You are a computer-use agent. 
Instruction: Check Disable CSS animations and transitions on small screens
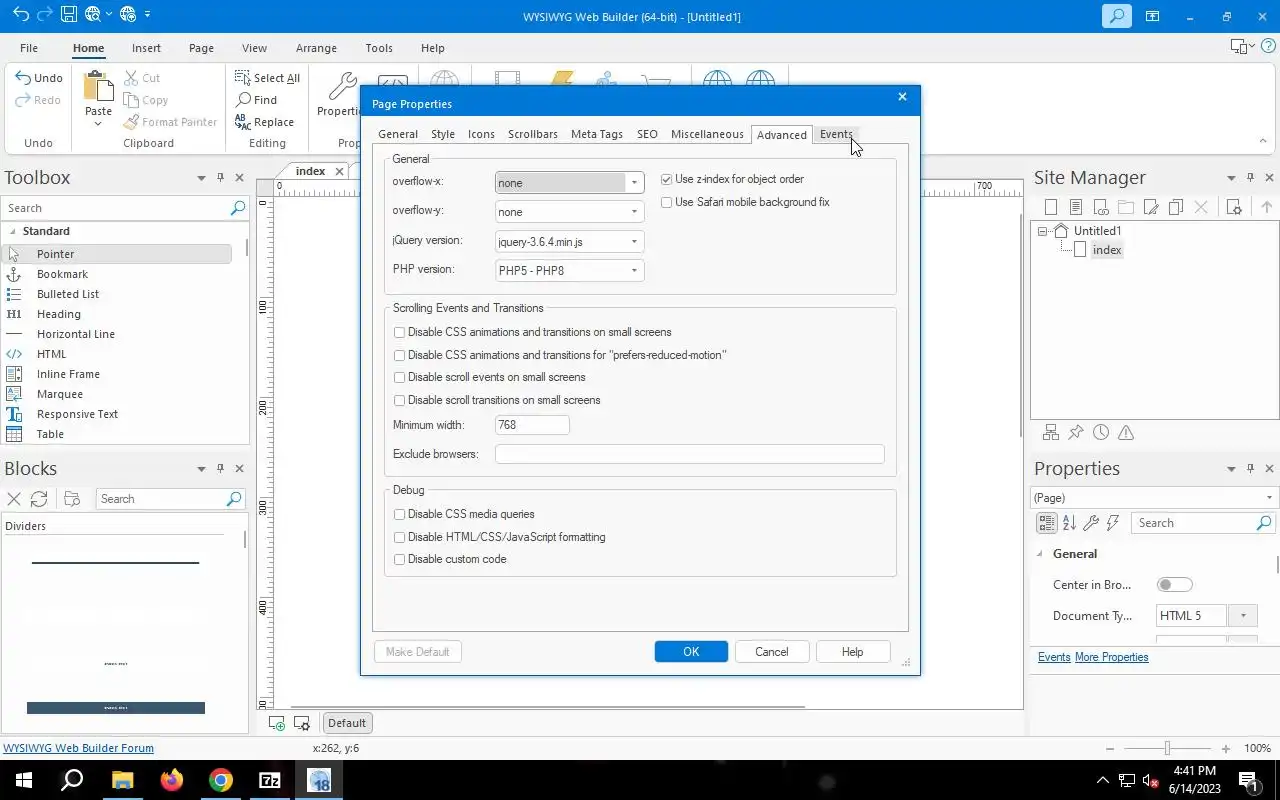point(399,332)
